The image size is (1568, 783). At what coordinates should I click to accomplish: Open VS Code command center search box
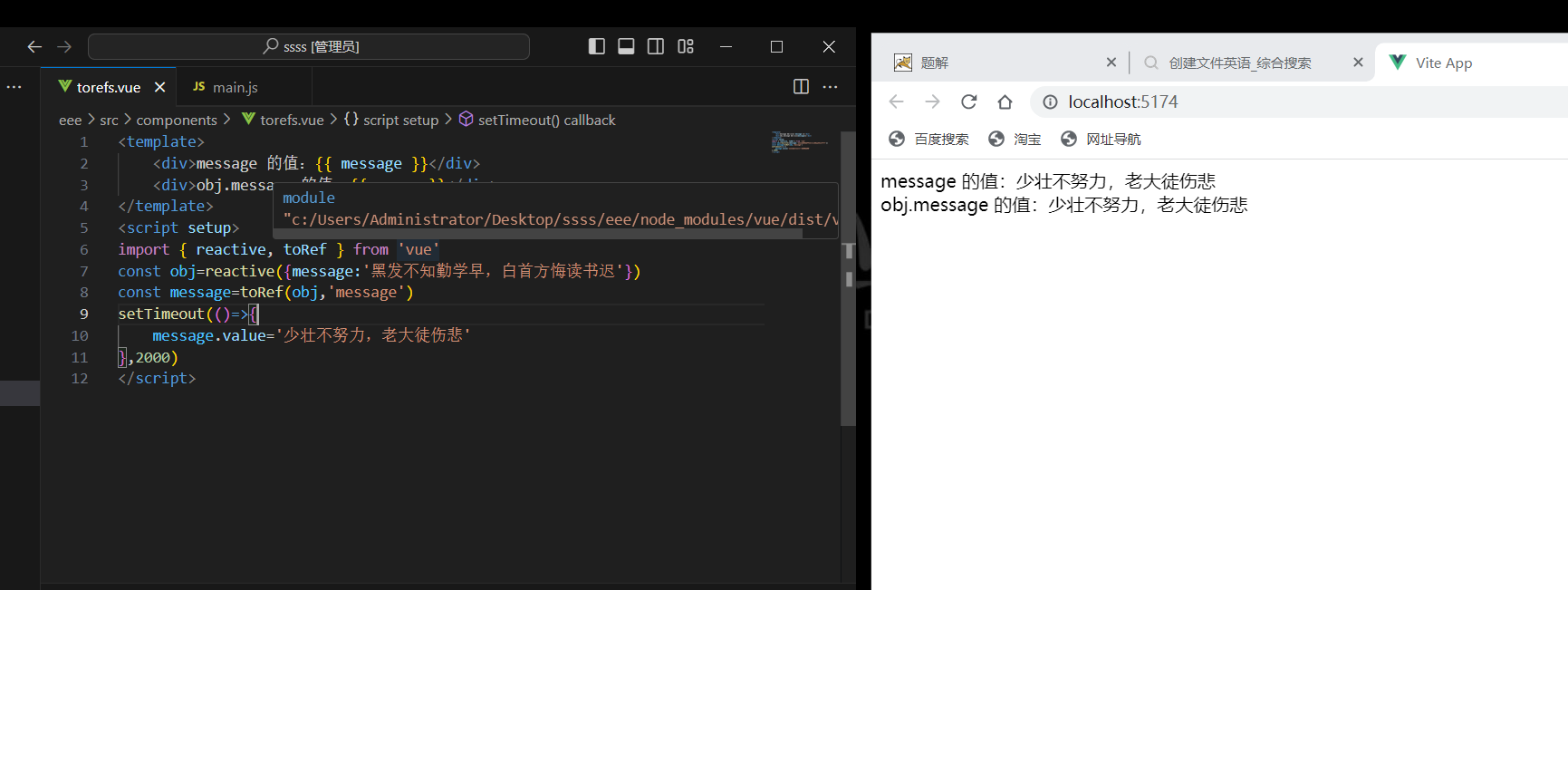coord(309,46)
